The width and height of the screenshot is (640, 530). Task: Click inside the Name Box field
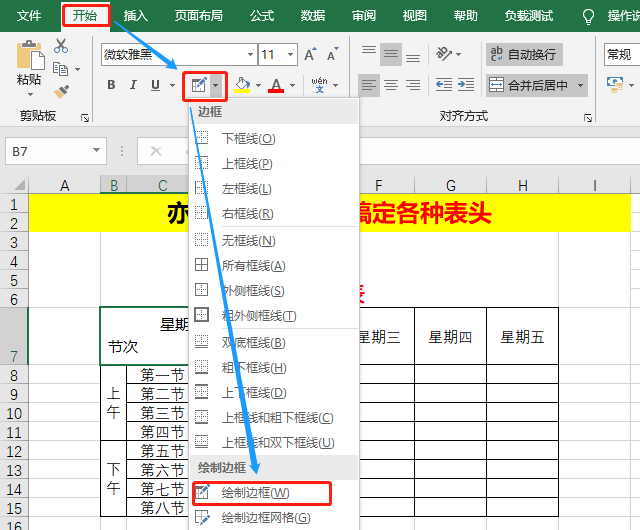point(48,151)
